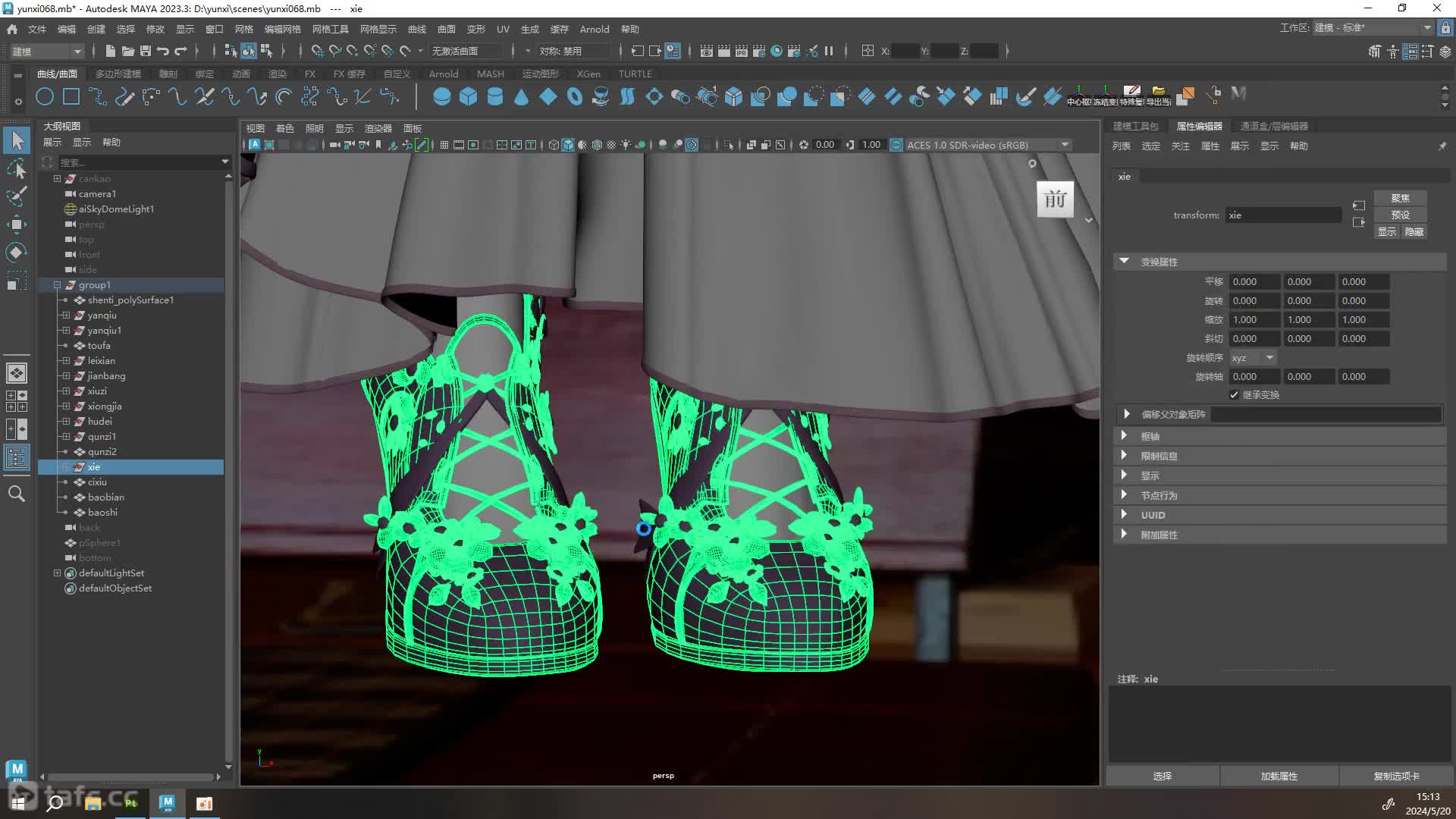1456x819 pixels.
Task: Click the single-pane layout icon
Action: [x=17, y=373]
